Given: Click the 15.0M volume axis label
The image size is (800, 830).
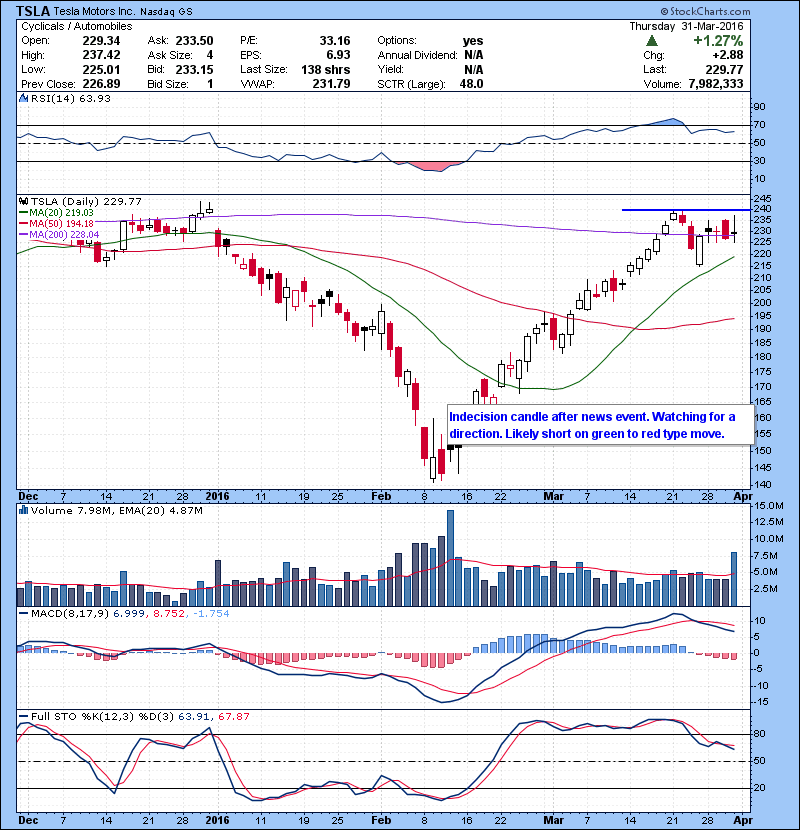Looking at the screenshot, I should click(768, 506).
